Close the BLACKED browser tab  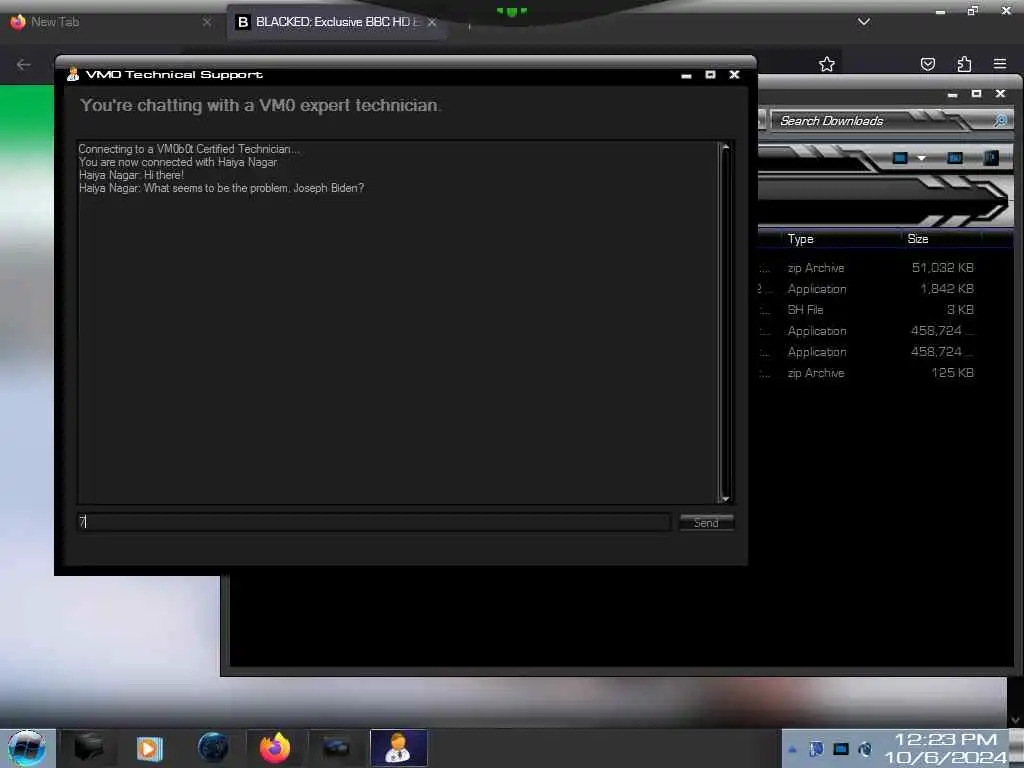pos(432,22)
